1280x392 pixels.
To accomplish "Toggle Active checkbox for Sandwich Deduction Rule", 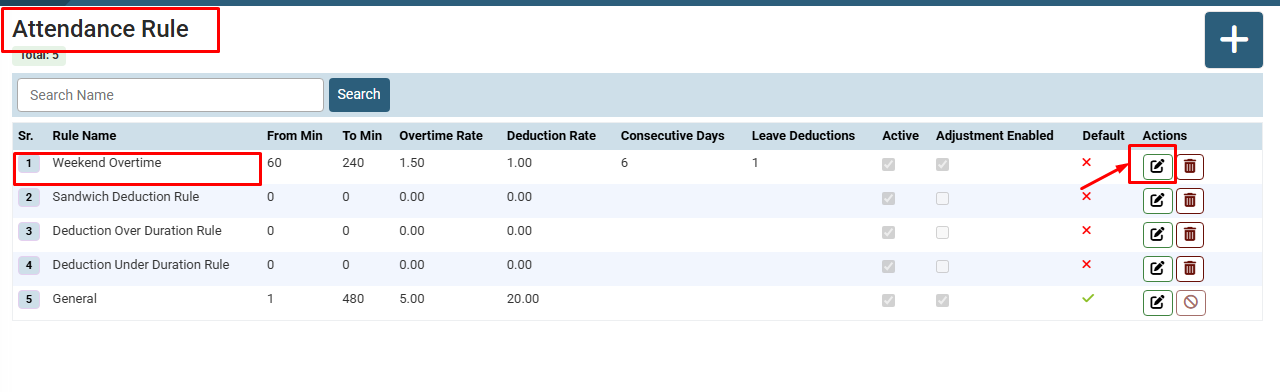I will [x=888, y=199].
